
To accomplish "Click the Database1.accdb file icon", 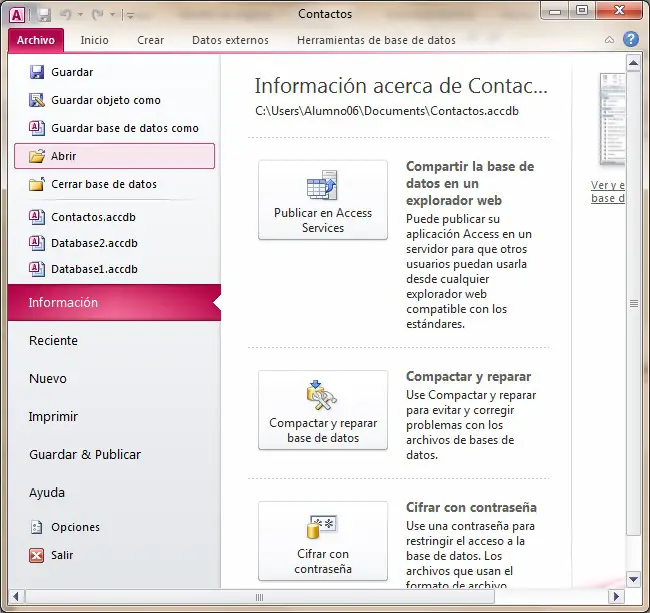I will pos(36,269).
